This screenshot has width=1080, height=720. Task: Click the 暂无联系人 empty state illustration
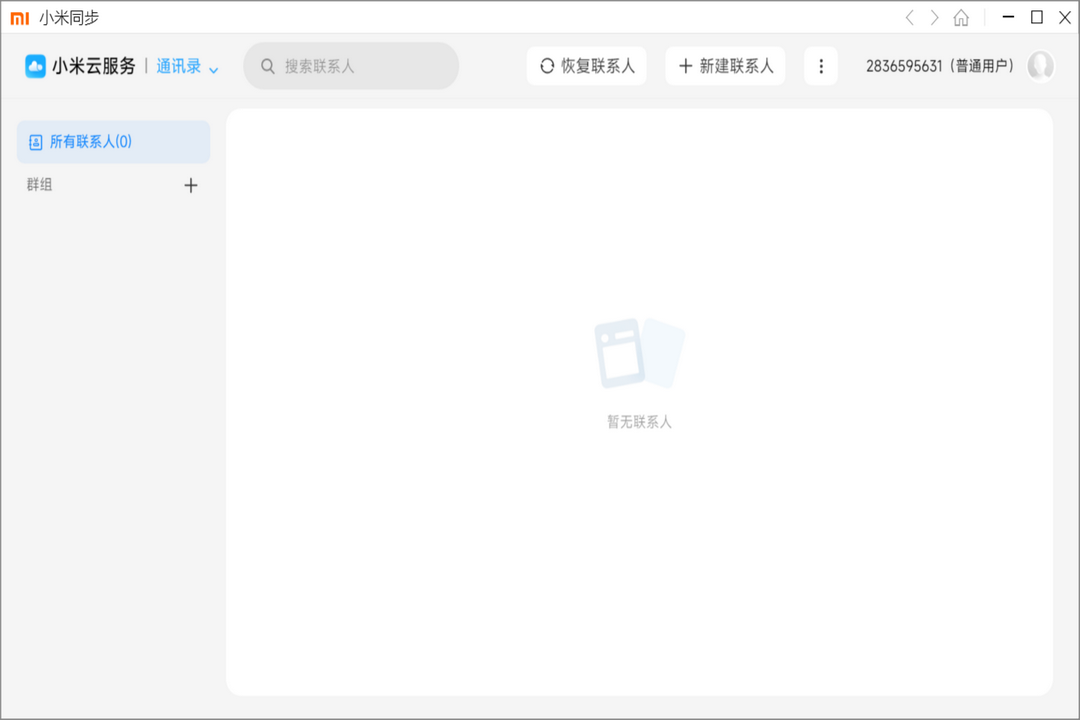pyautogui.click(x=640, y=355)
